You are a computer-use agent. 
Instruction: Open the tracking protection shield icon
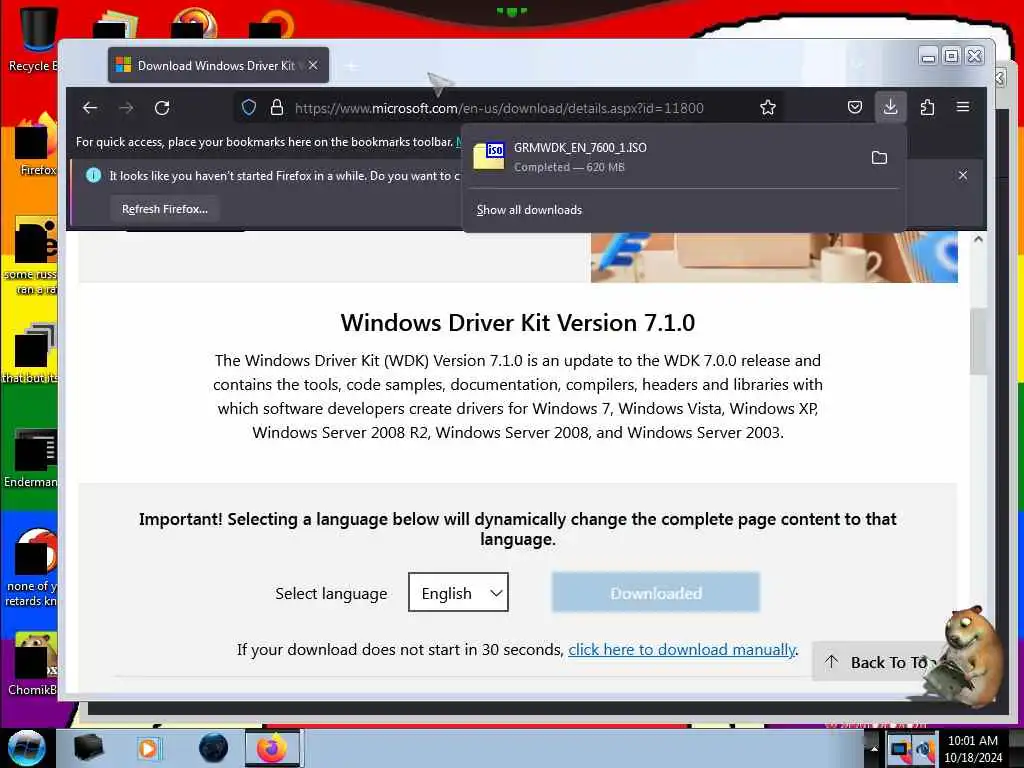[x=249, y=108]
